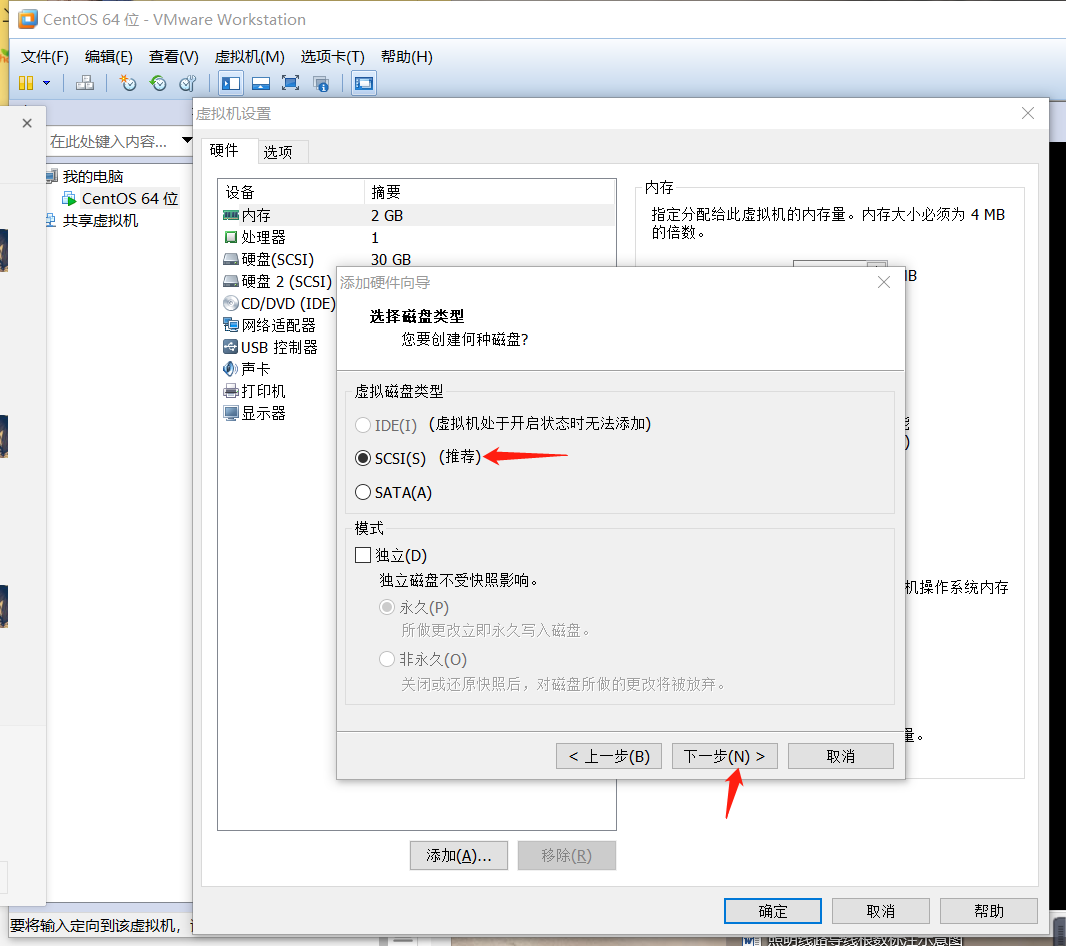Screen dimensions: 1066x946
Task: Open the 查看(V) menu
Action: click(x=173, y=56)
